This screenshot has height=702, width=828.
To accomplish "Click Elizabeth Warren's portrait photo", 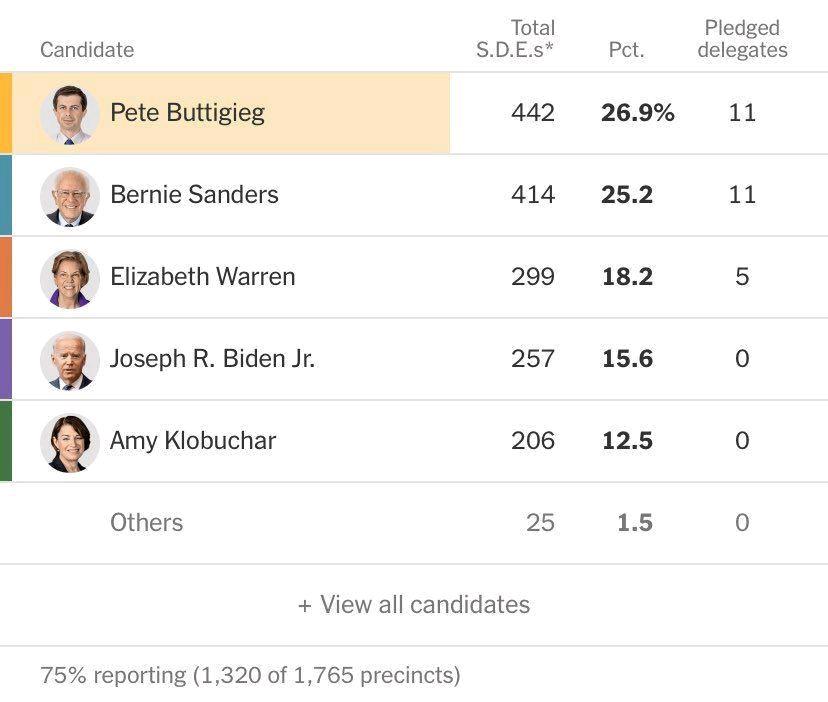I will (x=70, y=278).
